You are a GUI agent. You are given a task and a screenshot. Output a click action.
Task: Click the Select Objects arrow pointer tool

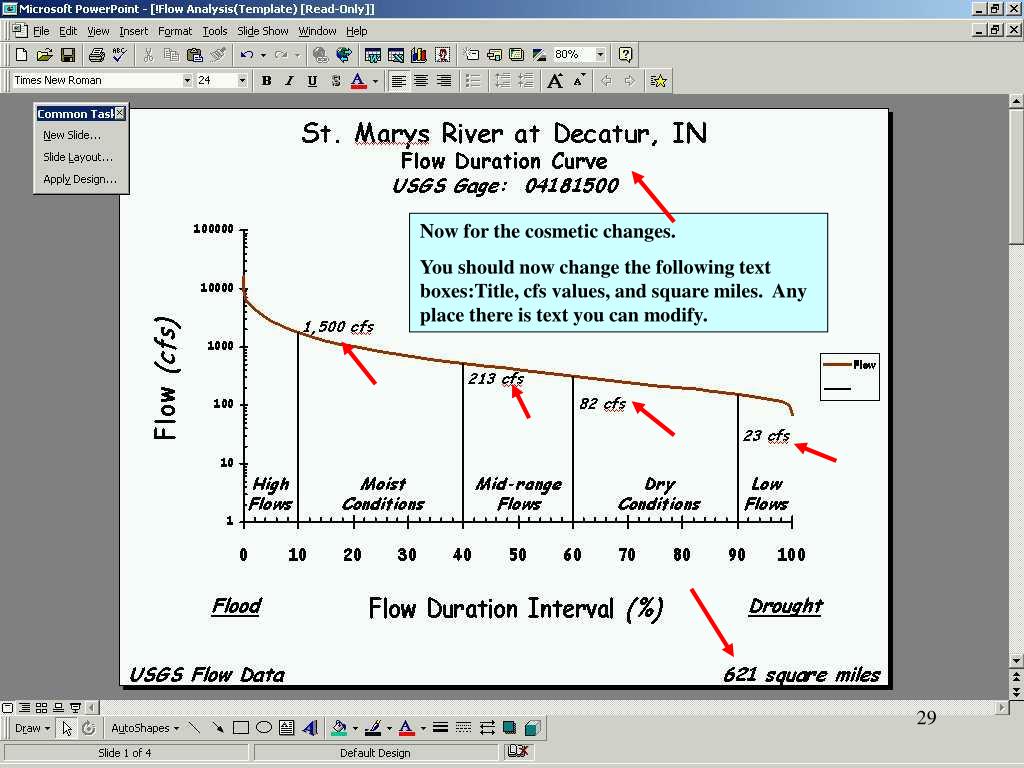67,728
